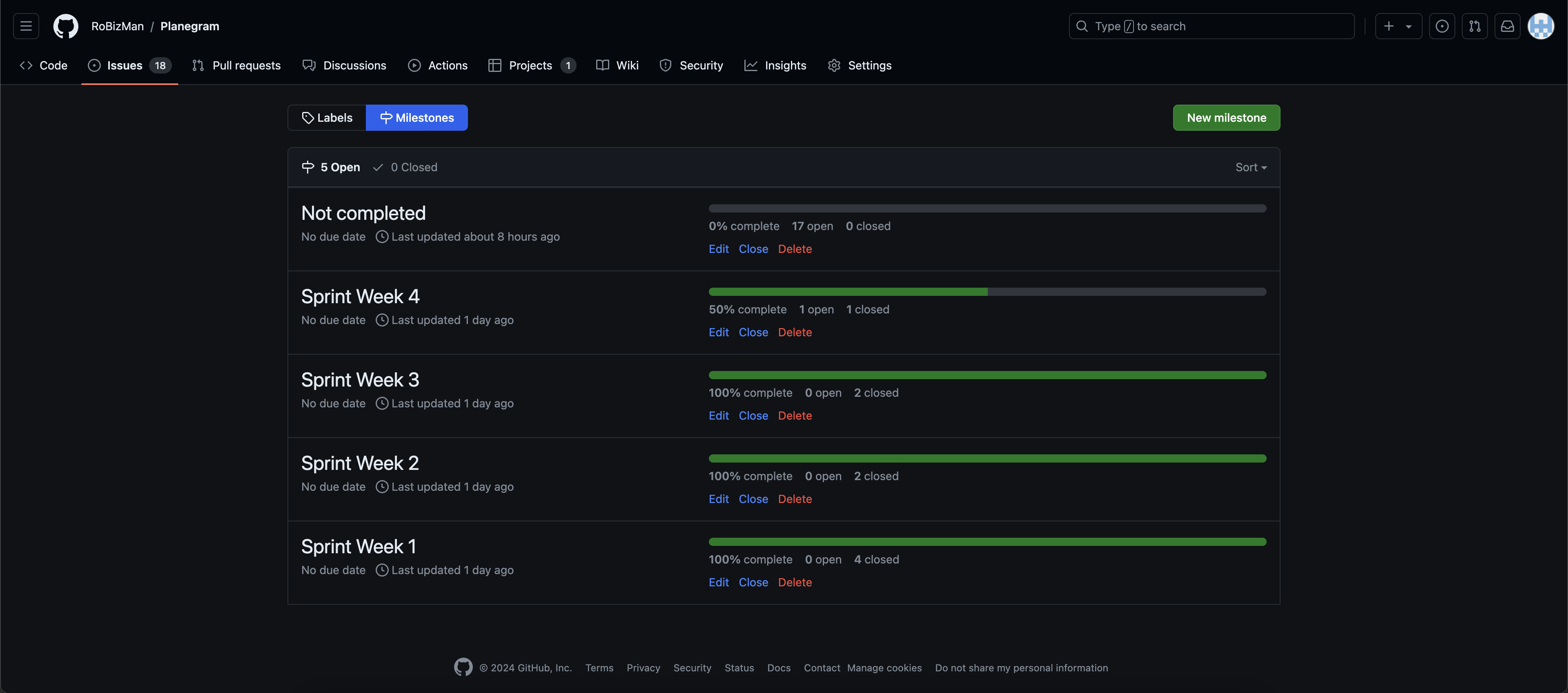
Task: Open pull requests icon in top bar
Action: coord(1474,26)
